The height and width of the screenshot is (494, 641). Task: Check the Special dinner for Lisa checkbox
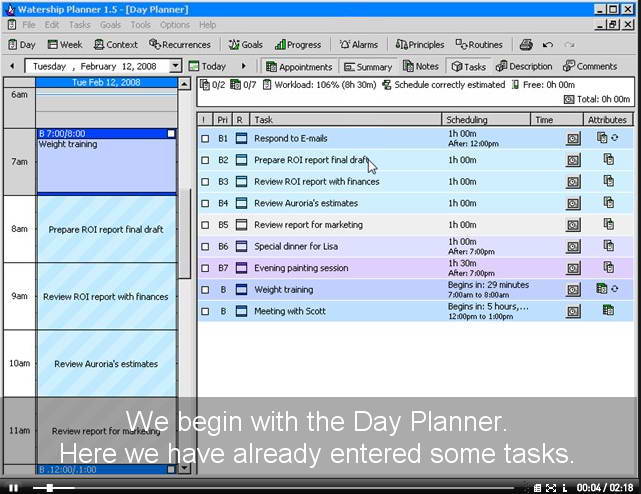[x=205, y=247]
